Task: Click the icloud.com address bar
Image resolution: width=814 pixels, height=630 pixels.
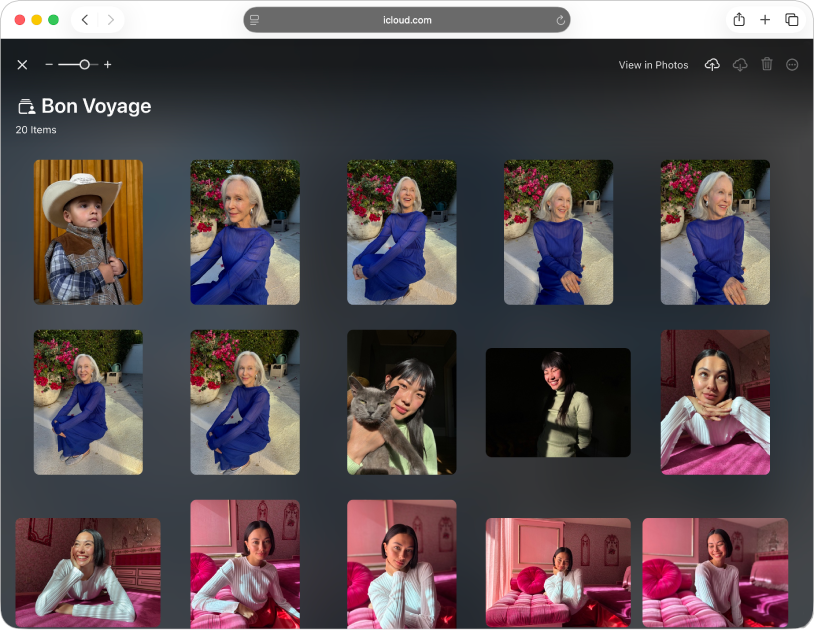Action: [406, 20]
